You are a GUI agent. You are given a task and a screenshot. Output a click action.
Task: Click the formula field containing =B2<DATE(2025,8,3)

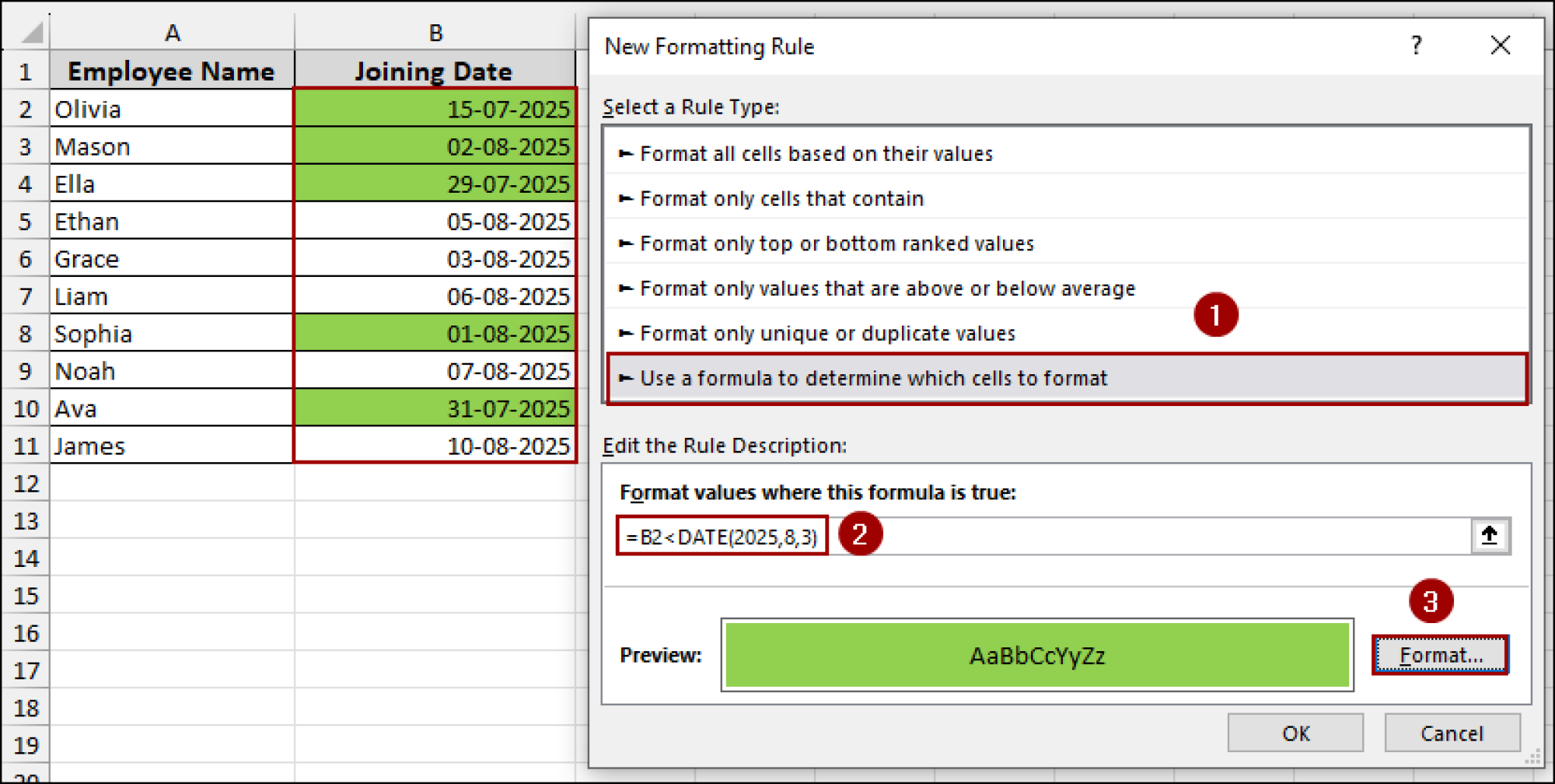pos(720,535)
